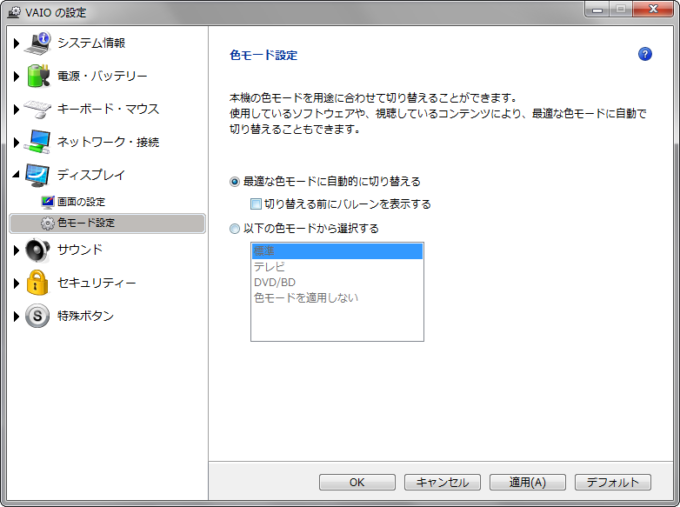Expand the システム情報 tree arrow

[16, 43]
